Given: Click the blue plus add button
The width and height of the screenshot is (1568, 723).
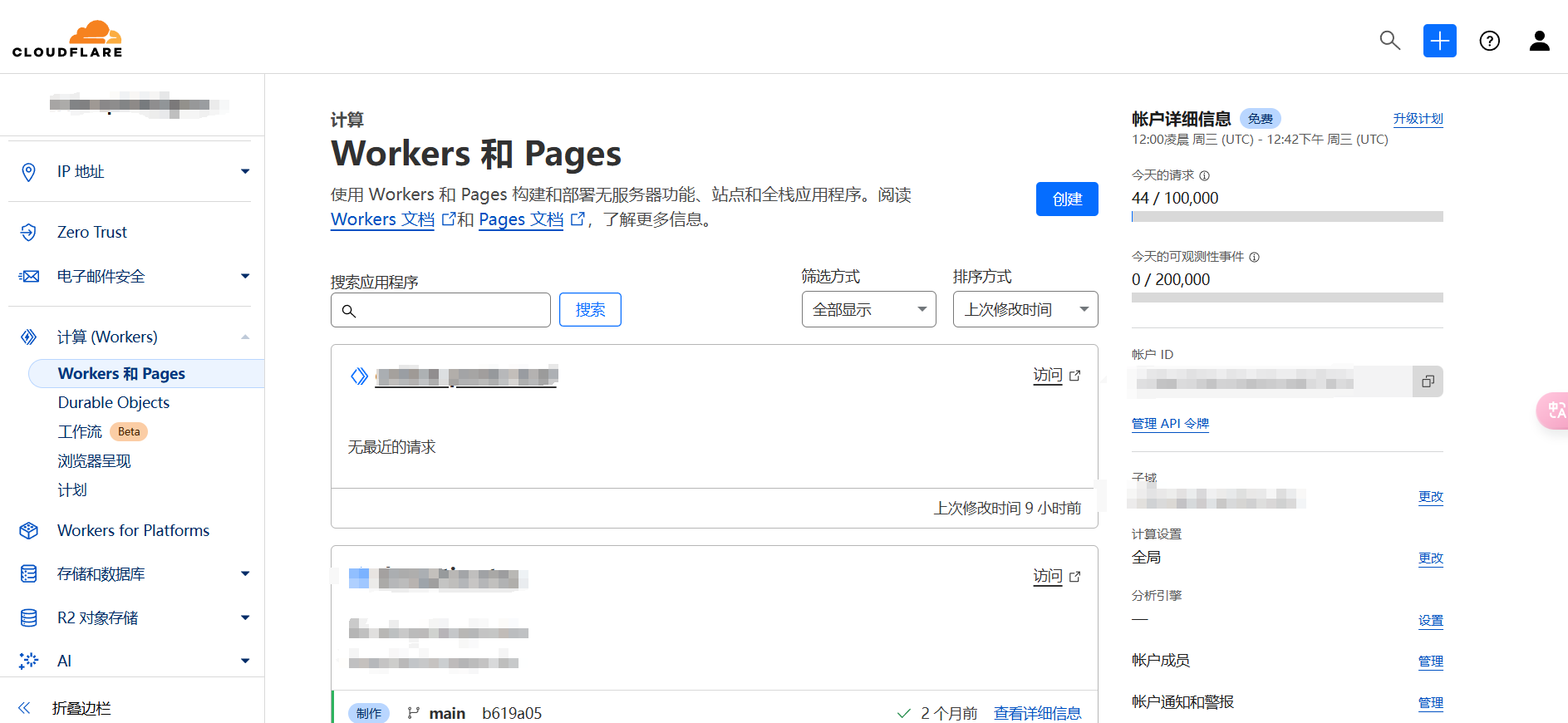Looking at the screenshot, I should tap(1439, 40).
